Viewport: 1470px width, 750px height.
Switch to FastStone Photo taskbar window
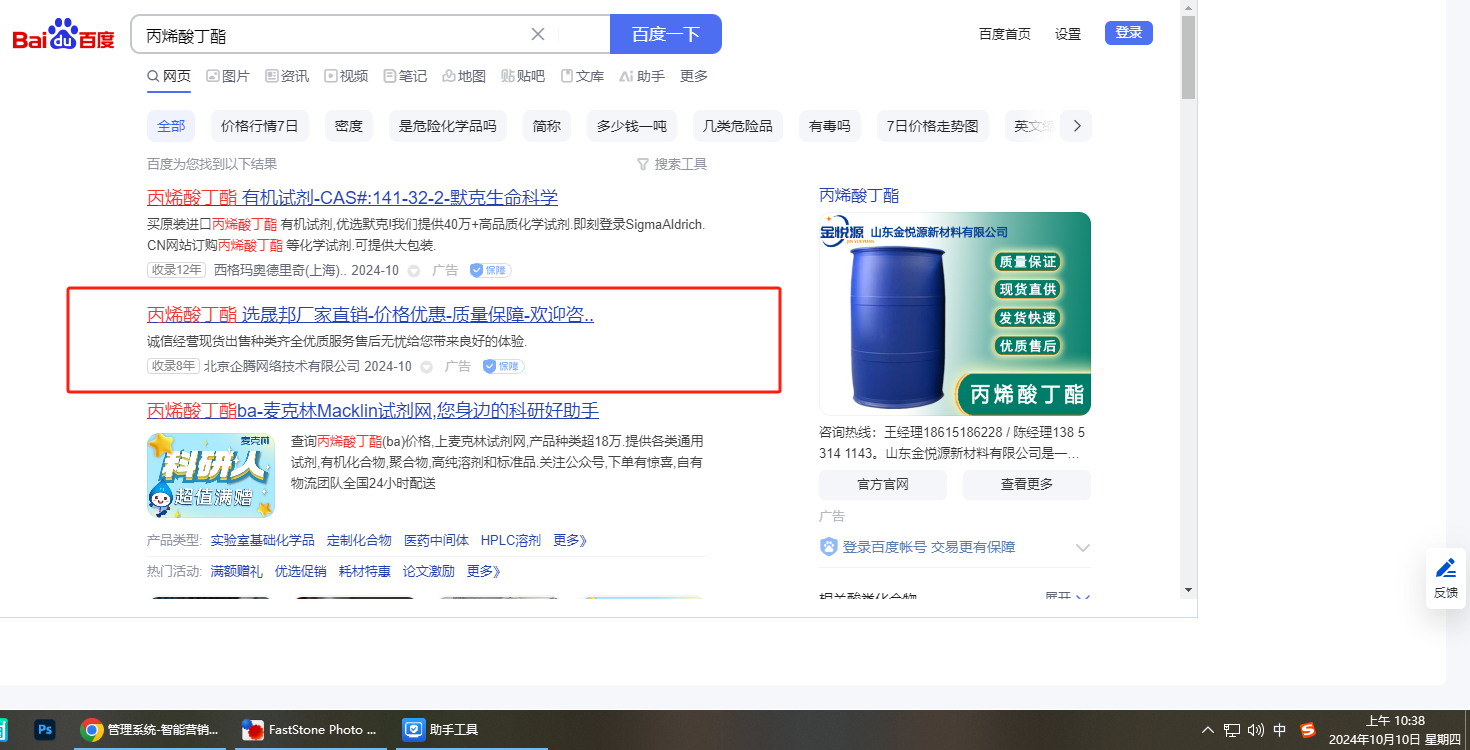tap(310, 729)
